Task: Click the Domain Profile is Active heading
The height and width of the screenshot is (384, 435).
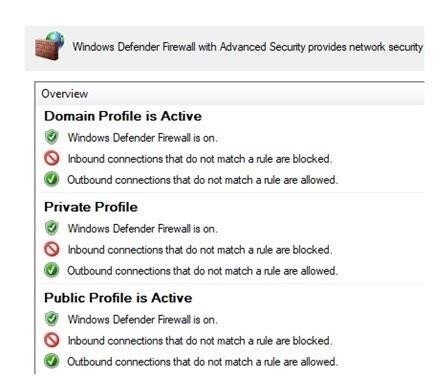Action: tap(123, 116)
